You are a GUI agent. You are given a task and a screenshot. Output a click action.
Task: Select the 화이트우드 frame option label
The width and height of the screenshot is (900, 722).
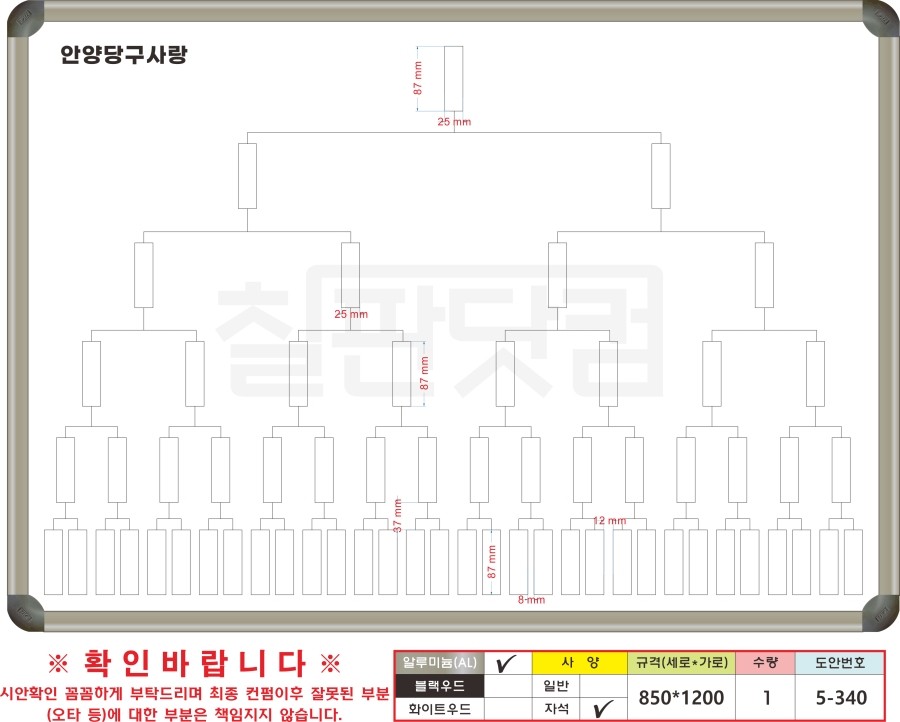(440, 709)
